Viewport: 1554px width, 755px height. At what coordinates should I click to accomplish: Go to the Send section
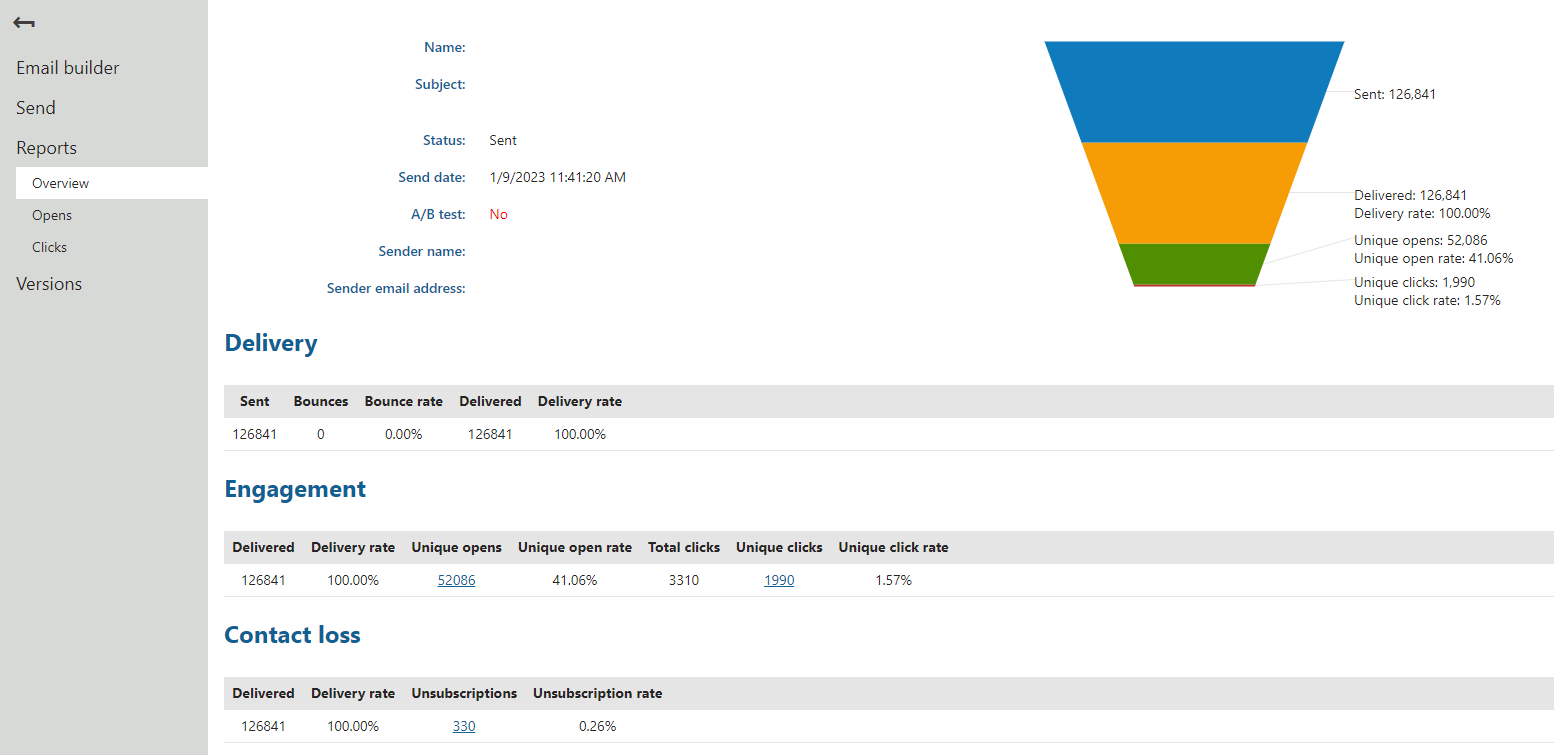(36, 108)
